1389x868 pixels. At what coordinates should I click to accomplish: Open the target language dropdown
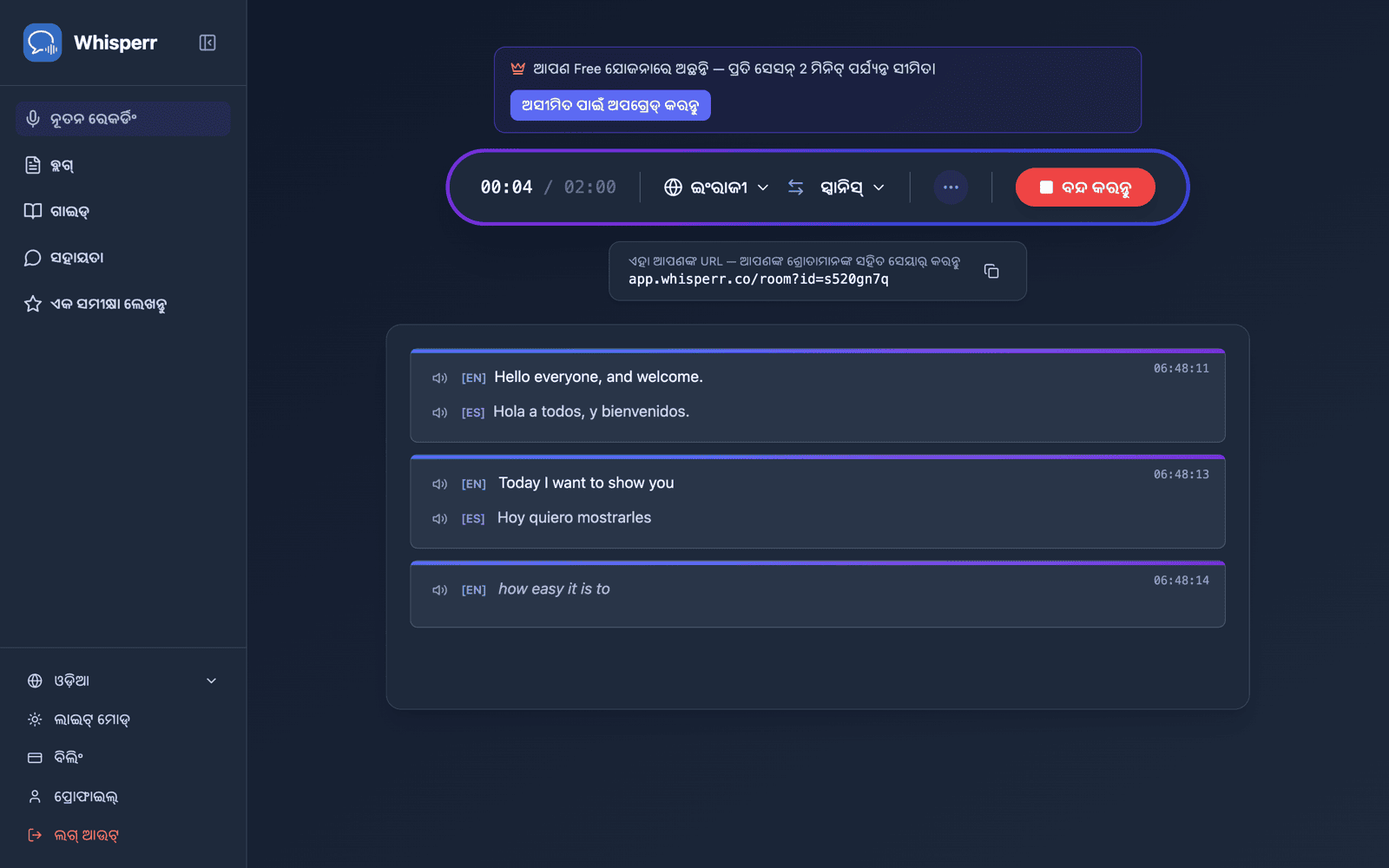pyautogui.click(x=852, y=187)
